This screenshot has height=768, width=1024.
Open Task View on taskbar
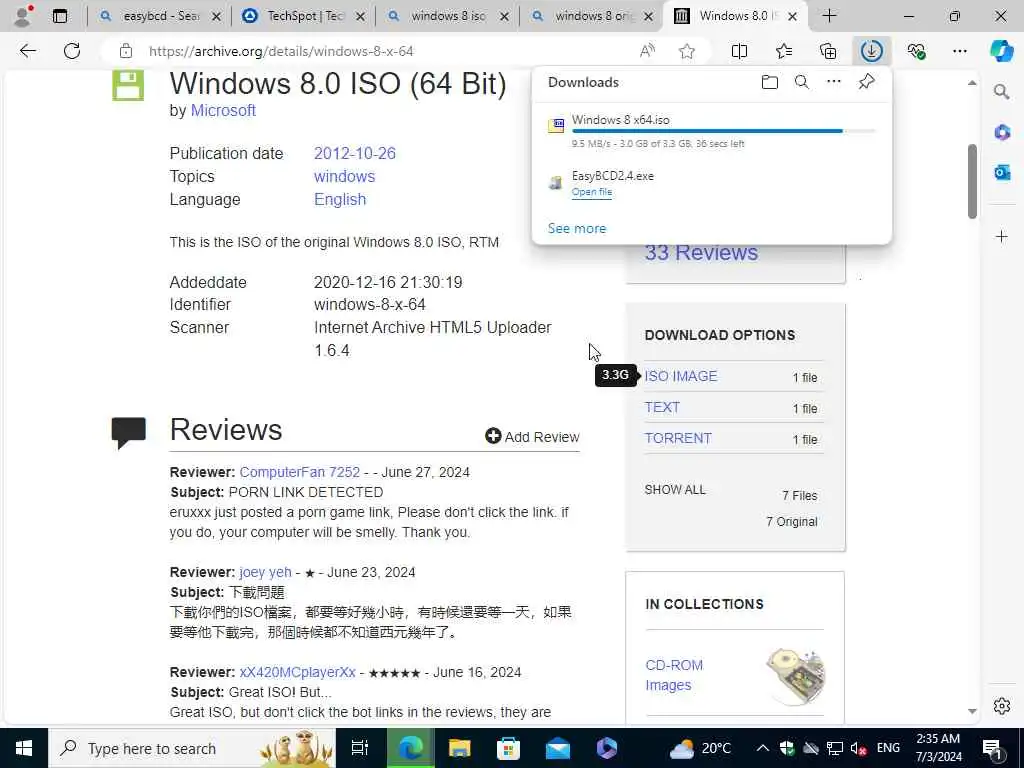tap(360, 748)
